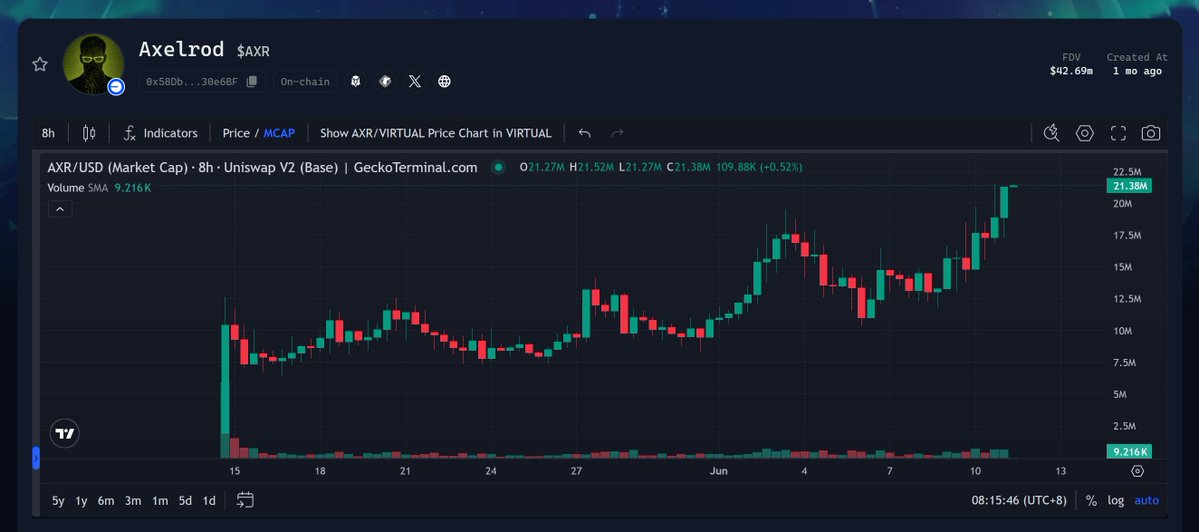1199x532 pixels.
Task: Open the owl-logo explorer link
Action: tap(355, 81)
